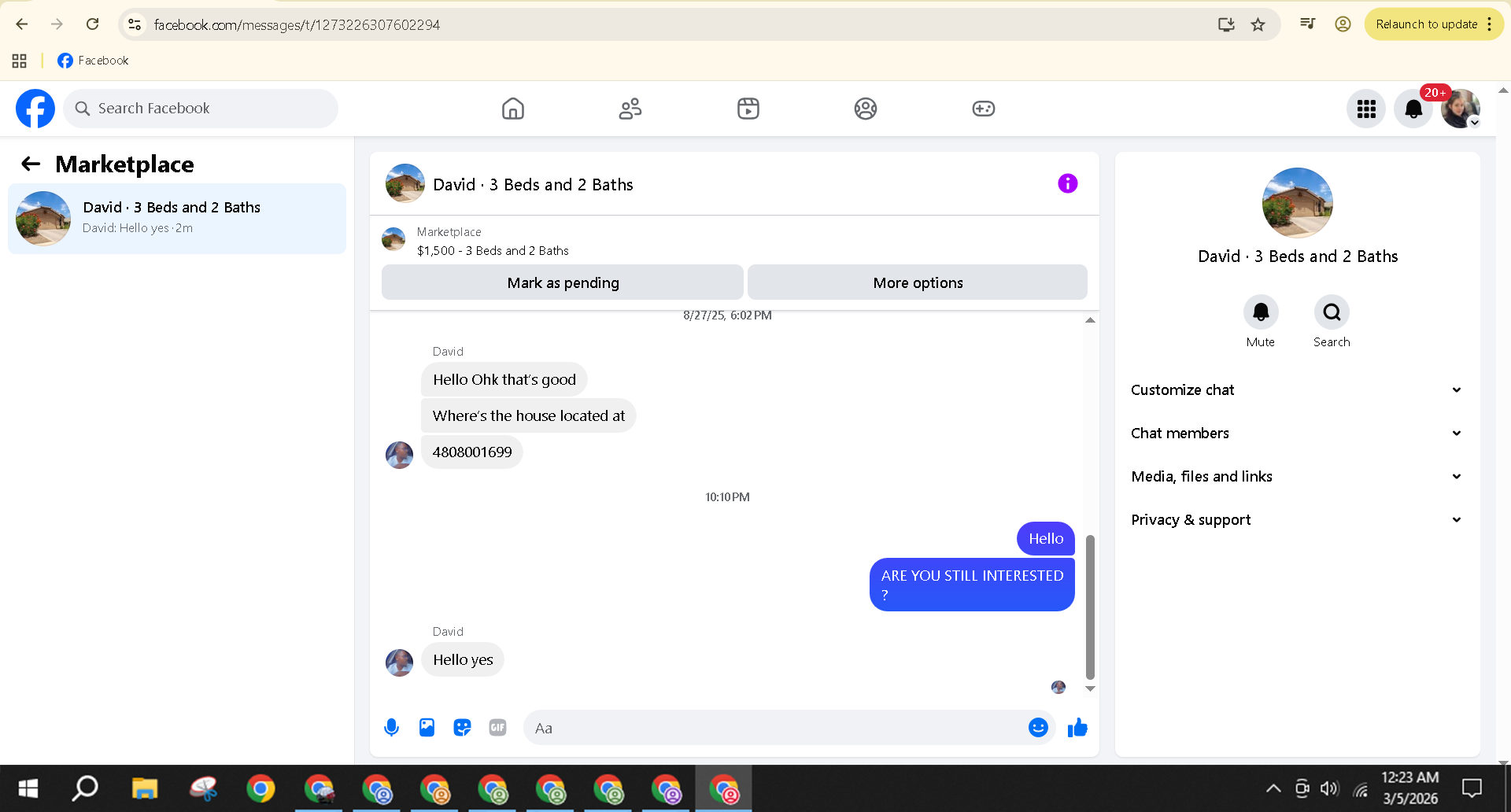Open the Facebook menu grid icon
The height and width of the screenshot is (812, 1511).
click(x=1366, y=109)
